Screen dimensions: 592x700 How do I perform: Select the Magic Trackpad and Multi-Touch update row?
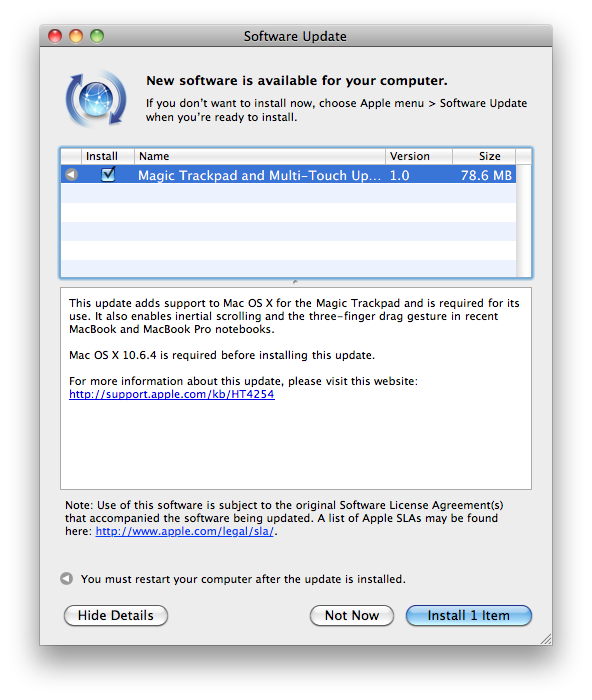pos(288,175)
